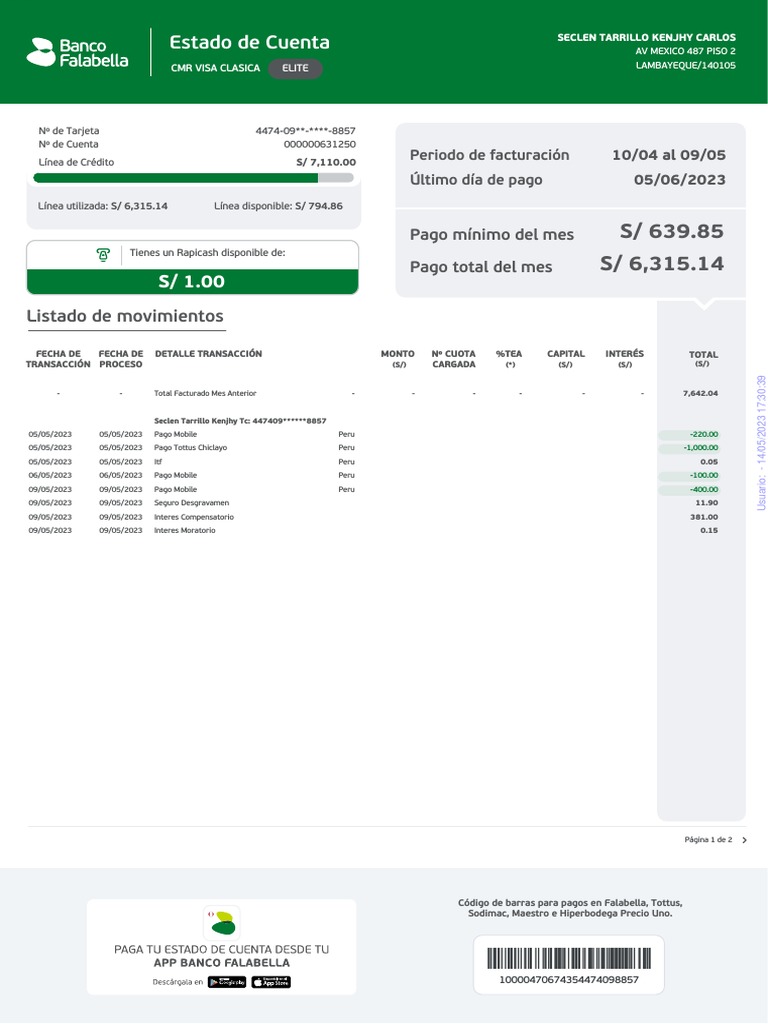Select card number 4474-09**-****-8857

(x=306, y=131)
